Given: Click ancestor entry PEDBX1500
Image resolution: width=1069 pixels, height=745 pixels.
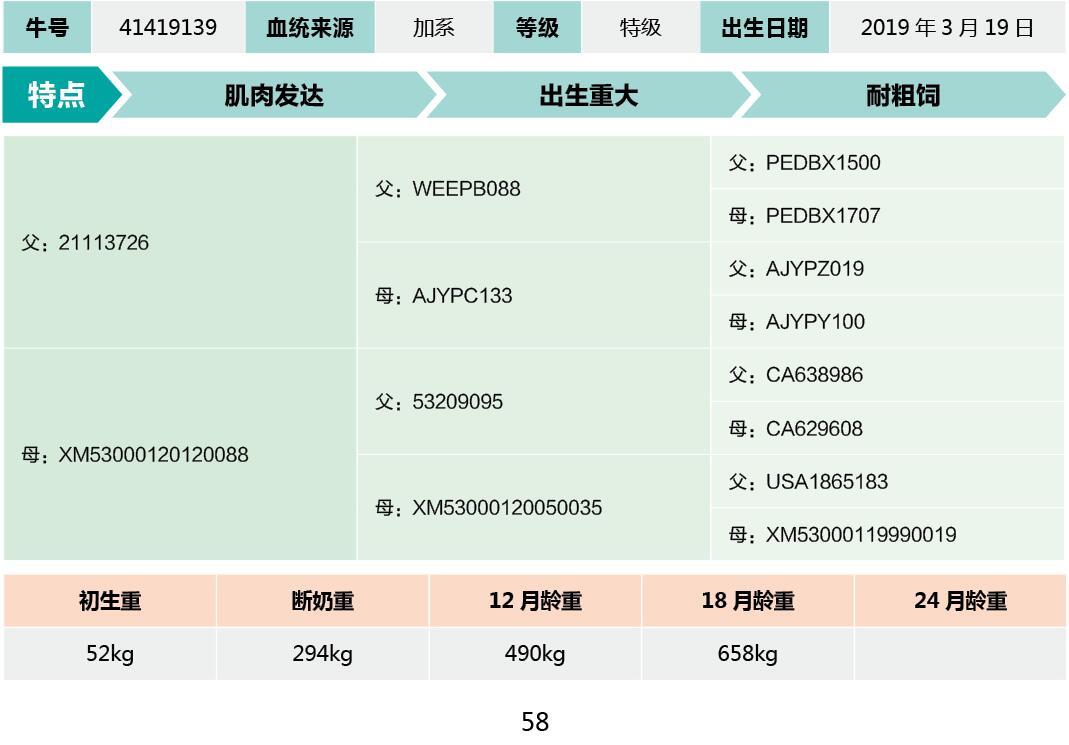Looking at the screenshot, I should 805,163.
